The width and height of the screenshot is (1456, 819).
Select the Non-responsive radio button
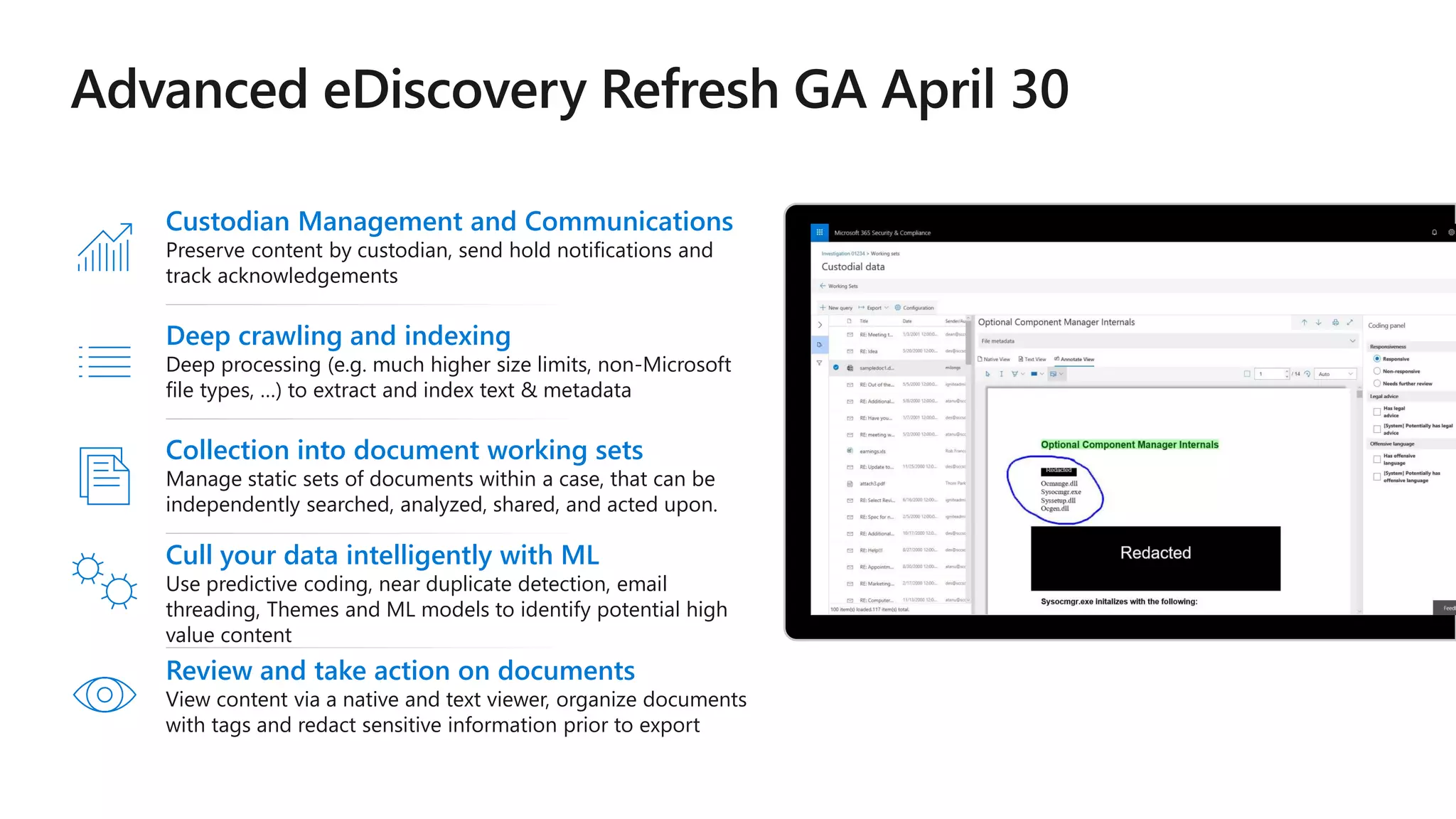pyautogui.click(x=1377, y=371)
